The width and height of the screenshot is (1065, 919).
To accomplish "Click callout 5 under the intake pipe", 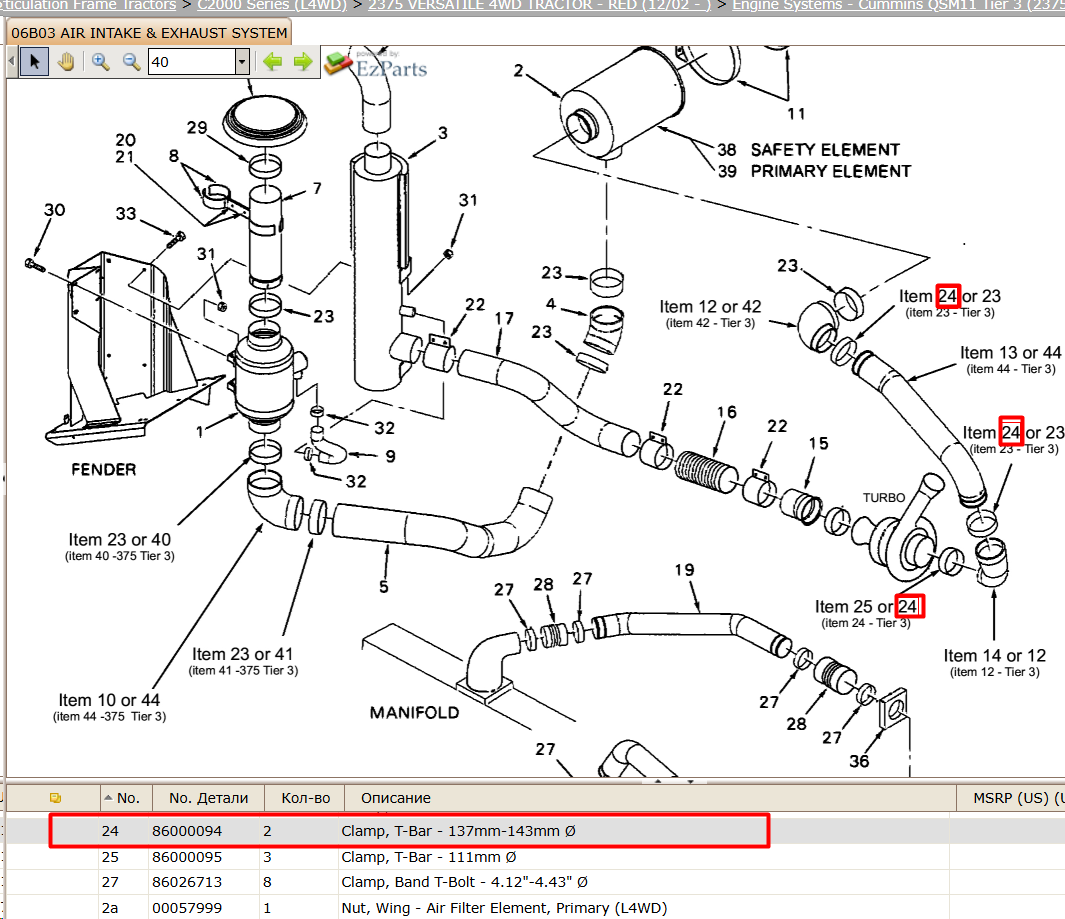I will coord(384,586).
